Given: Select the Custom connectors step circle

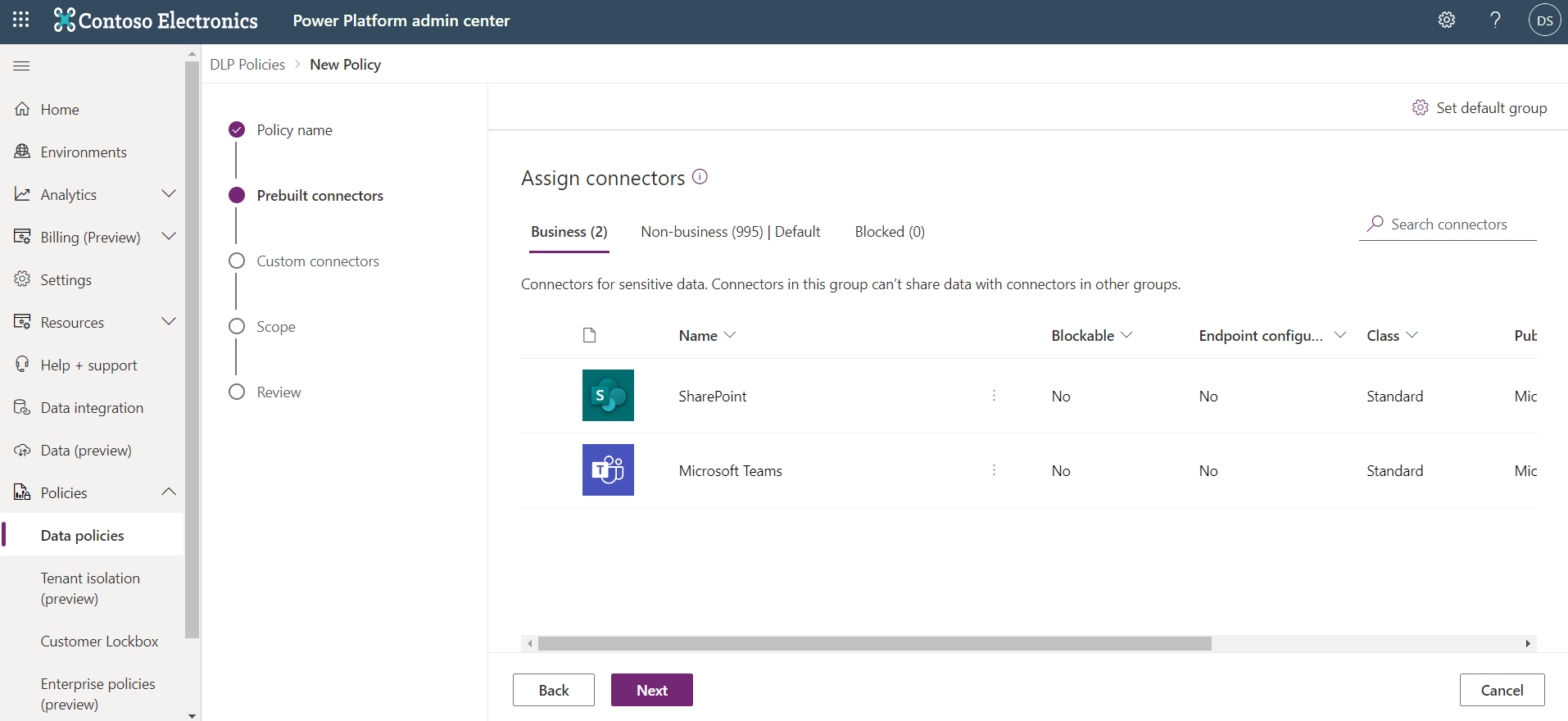Looking at the screenshot, I should [x=237, y=261].
